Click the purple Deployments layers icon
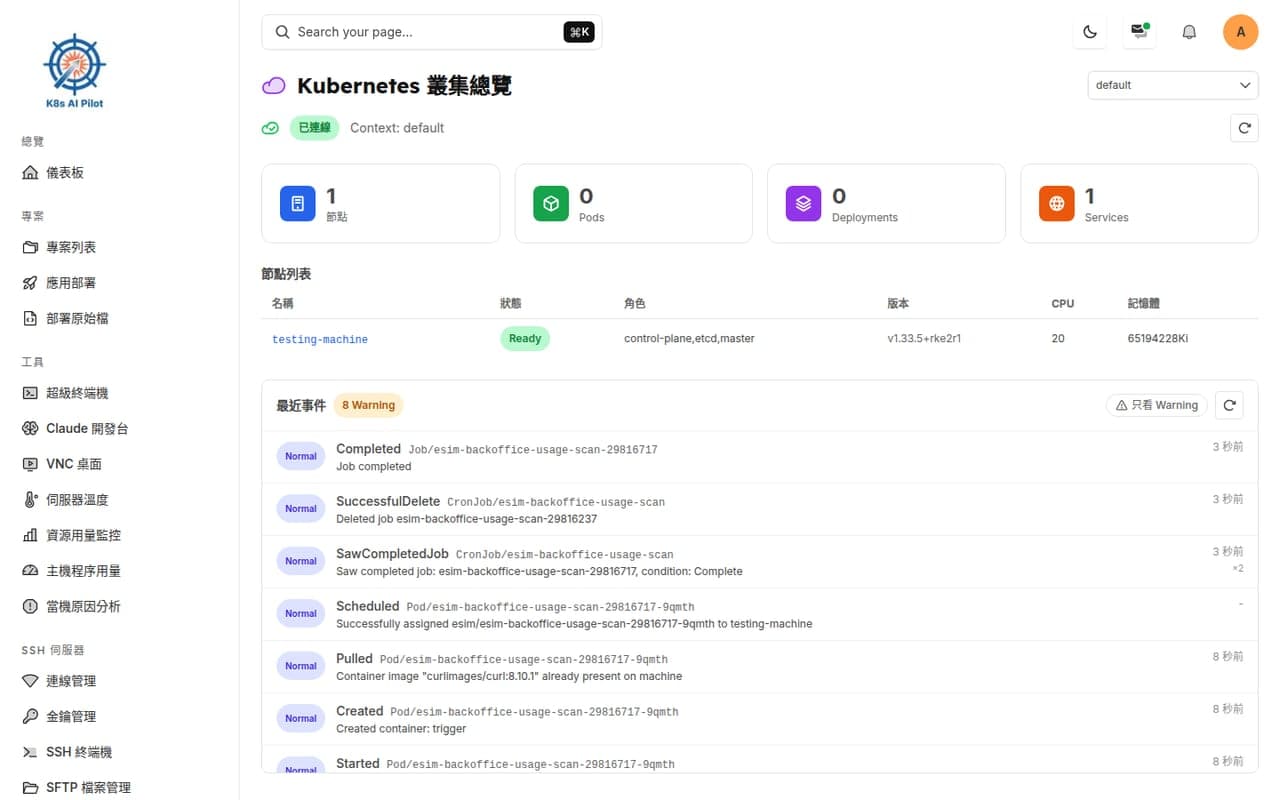 coord(803,204)
